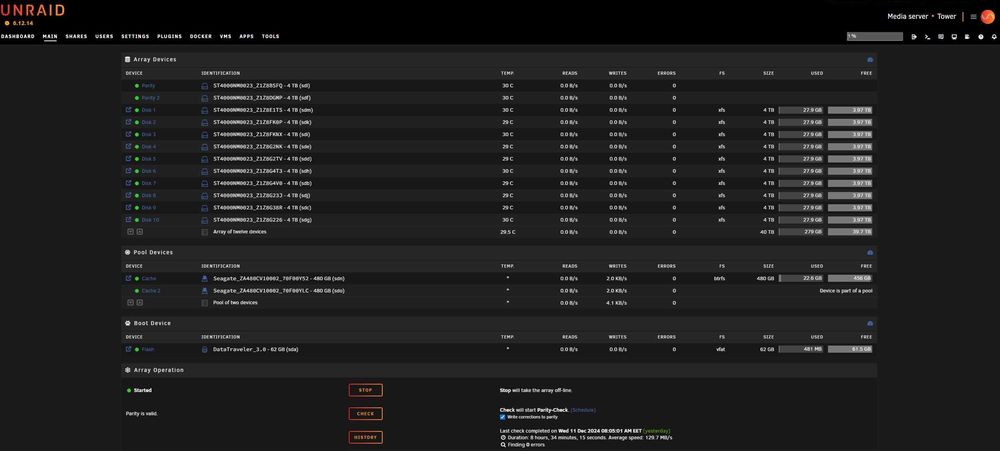
Task: Untick the Write corrections to parity checkbox
Action: click(503, 417)
